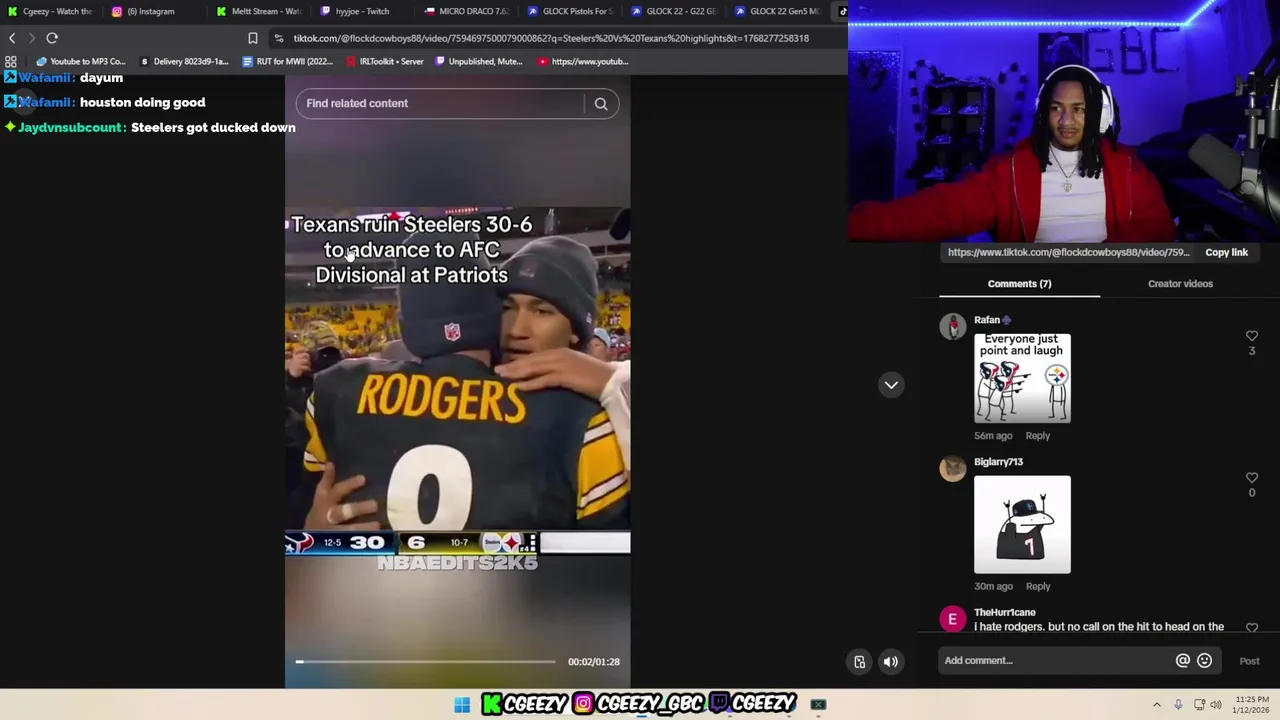Open Rafan's profile avatar
The width and height of the screenshot is (1280, 720).
[953, 327]
